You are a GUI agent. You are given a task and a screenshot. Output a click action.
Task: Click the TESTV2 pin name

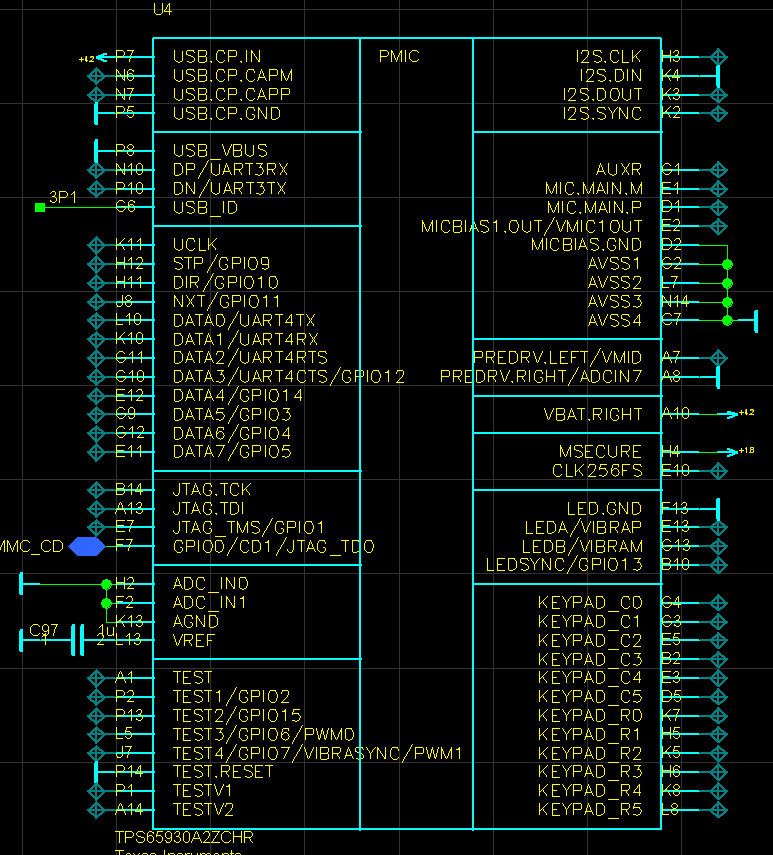(x=203, y=810)
